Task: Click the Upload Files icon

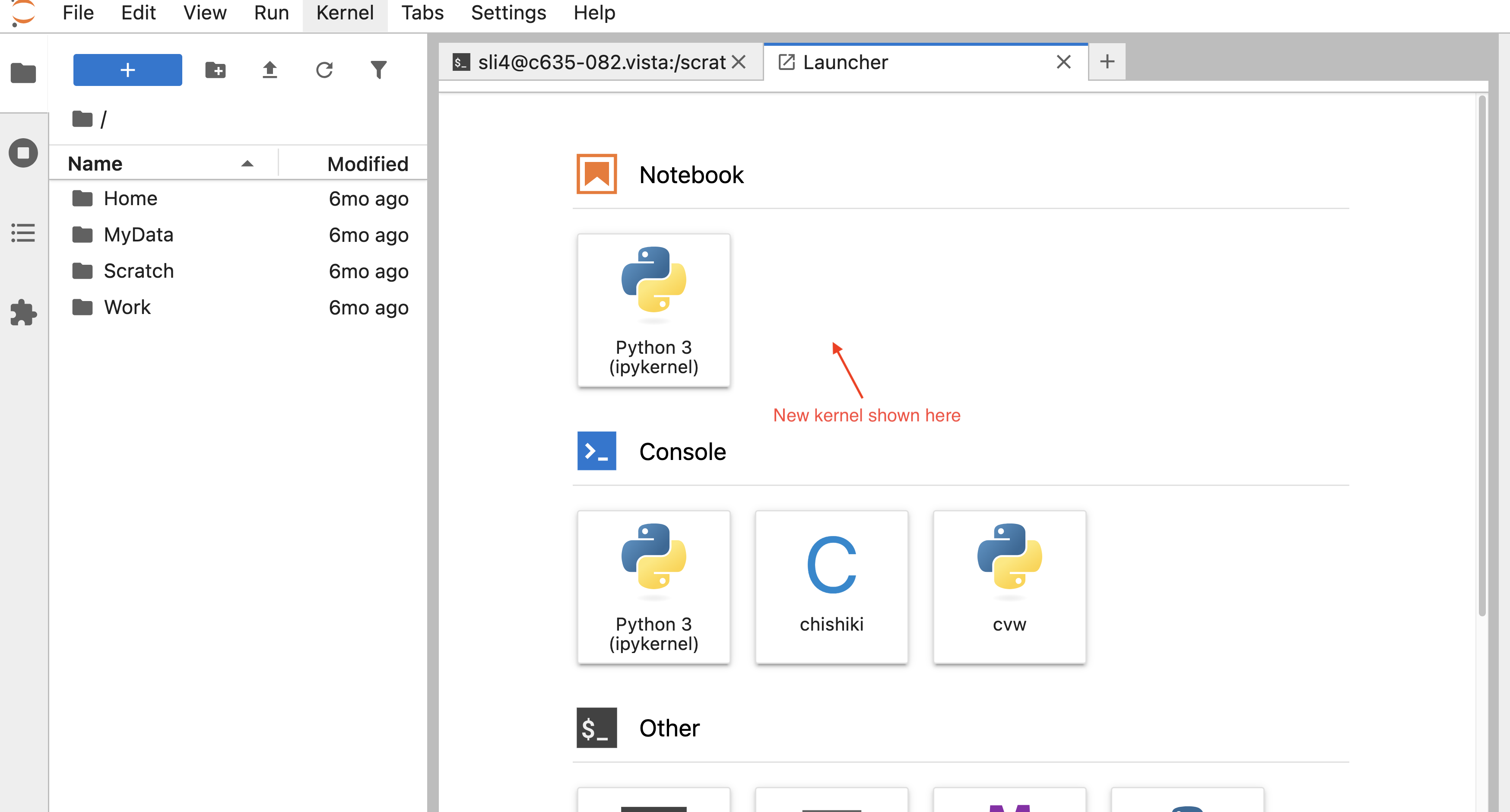Action: 270,70
